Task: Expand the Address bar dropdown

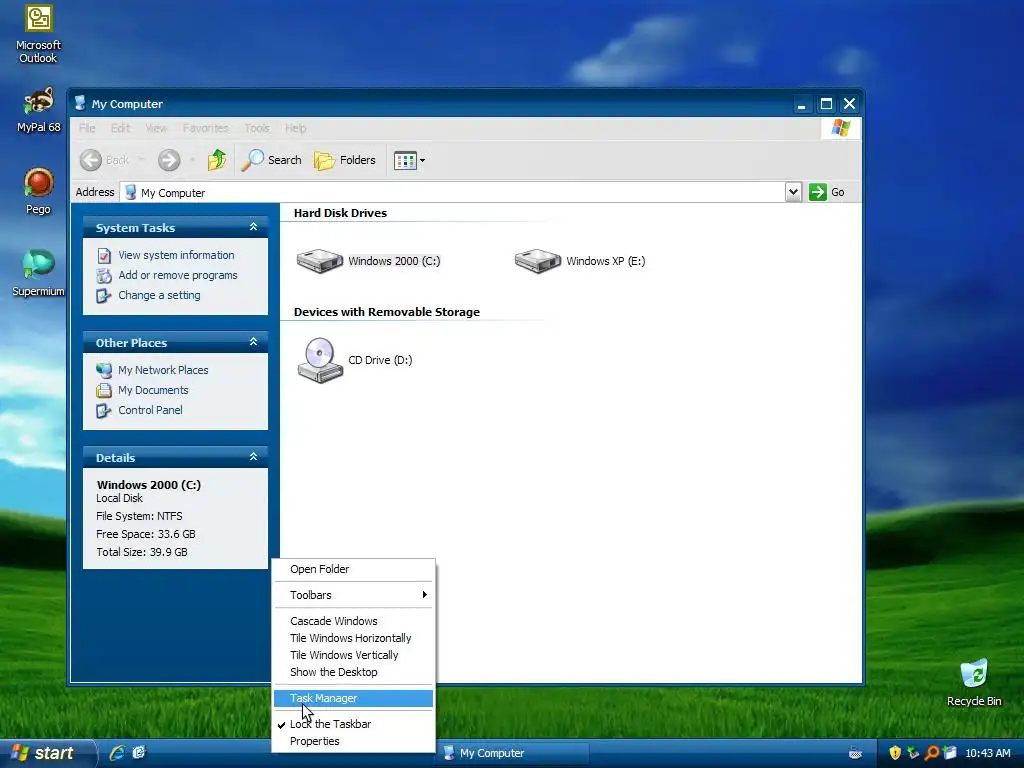Action: click(793, 192)
